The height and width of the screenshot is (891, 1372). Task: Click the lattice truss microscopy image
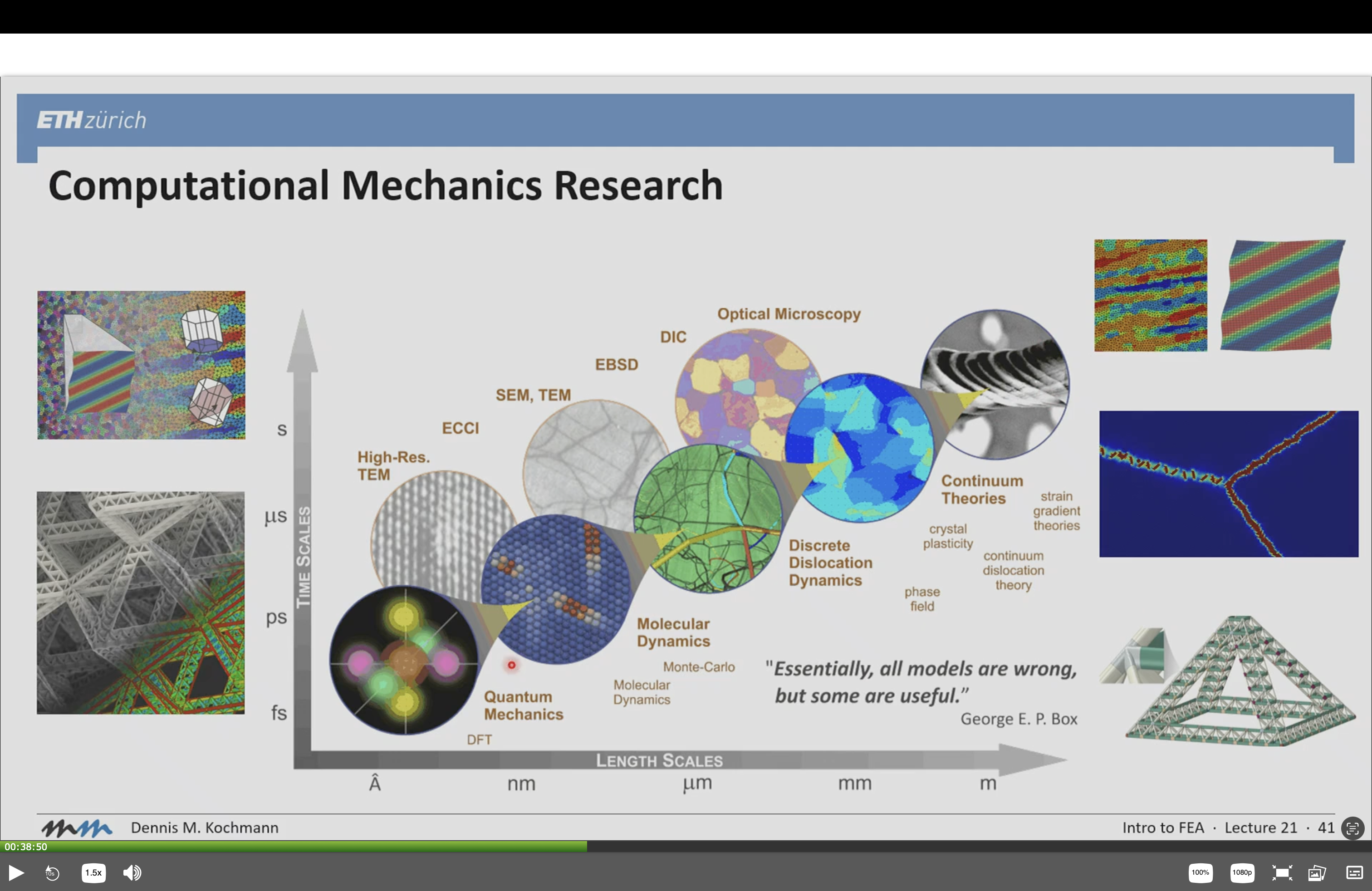click(141, 602)
